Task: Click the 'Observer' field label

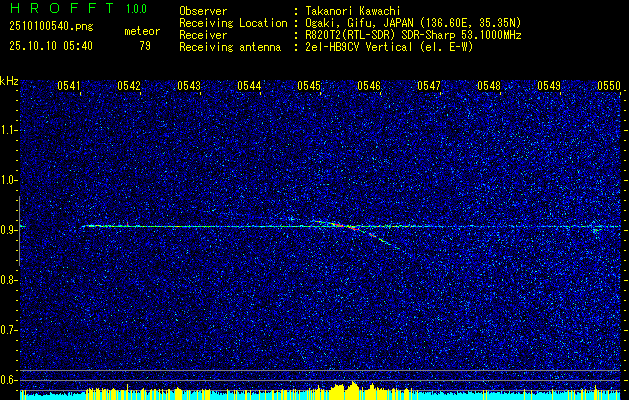Action: tap(203, 11)
